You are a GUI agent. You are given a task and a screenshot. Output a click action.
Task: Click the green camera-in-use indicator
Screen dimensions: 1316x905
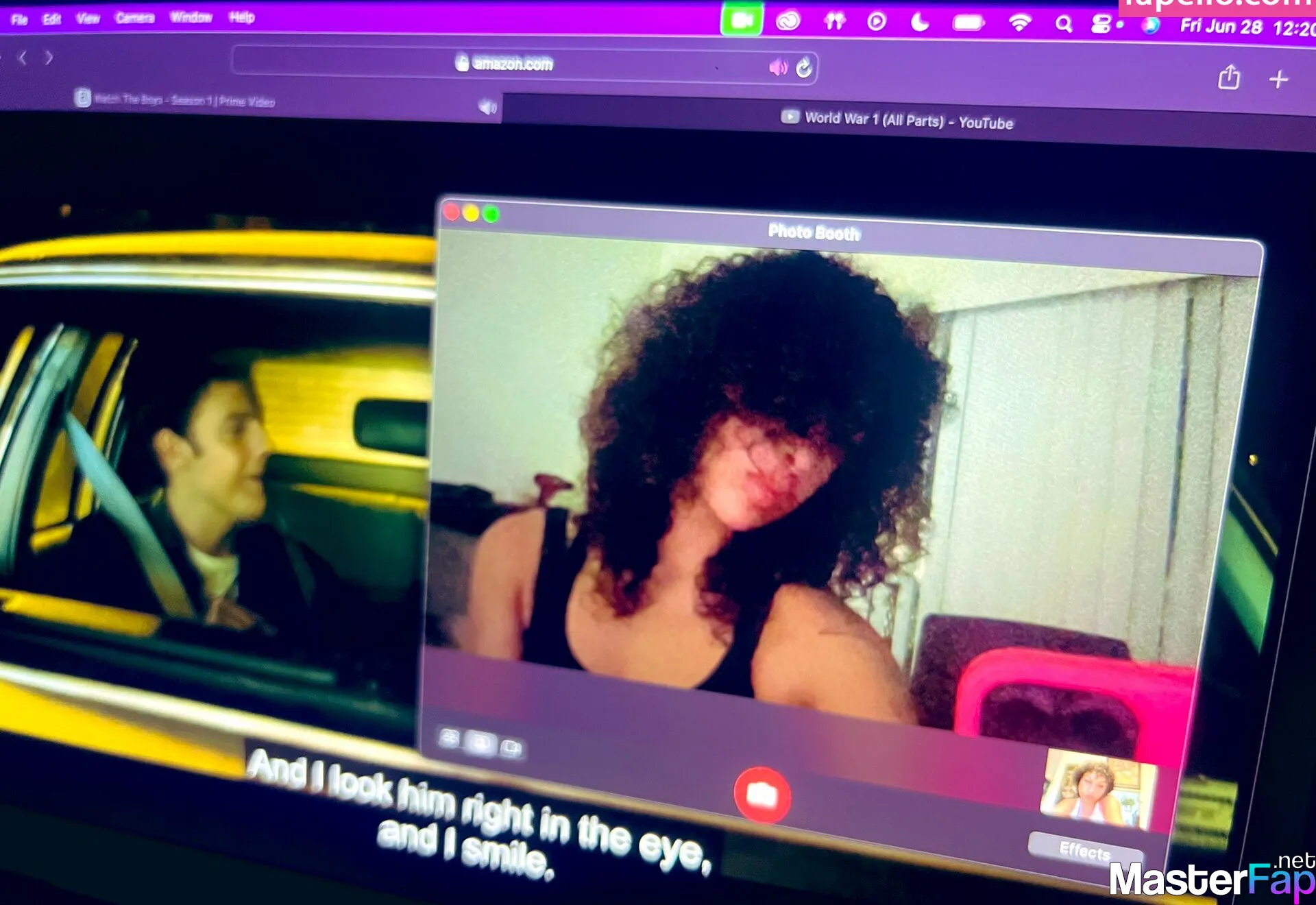click(742, 21)
